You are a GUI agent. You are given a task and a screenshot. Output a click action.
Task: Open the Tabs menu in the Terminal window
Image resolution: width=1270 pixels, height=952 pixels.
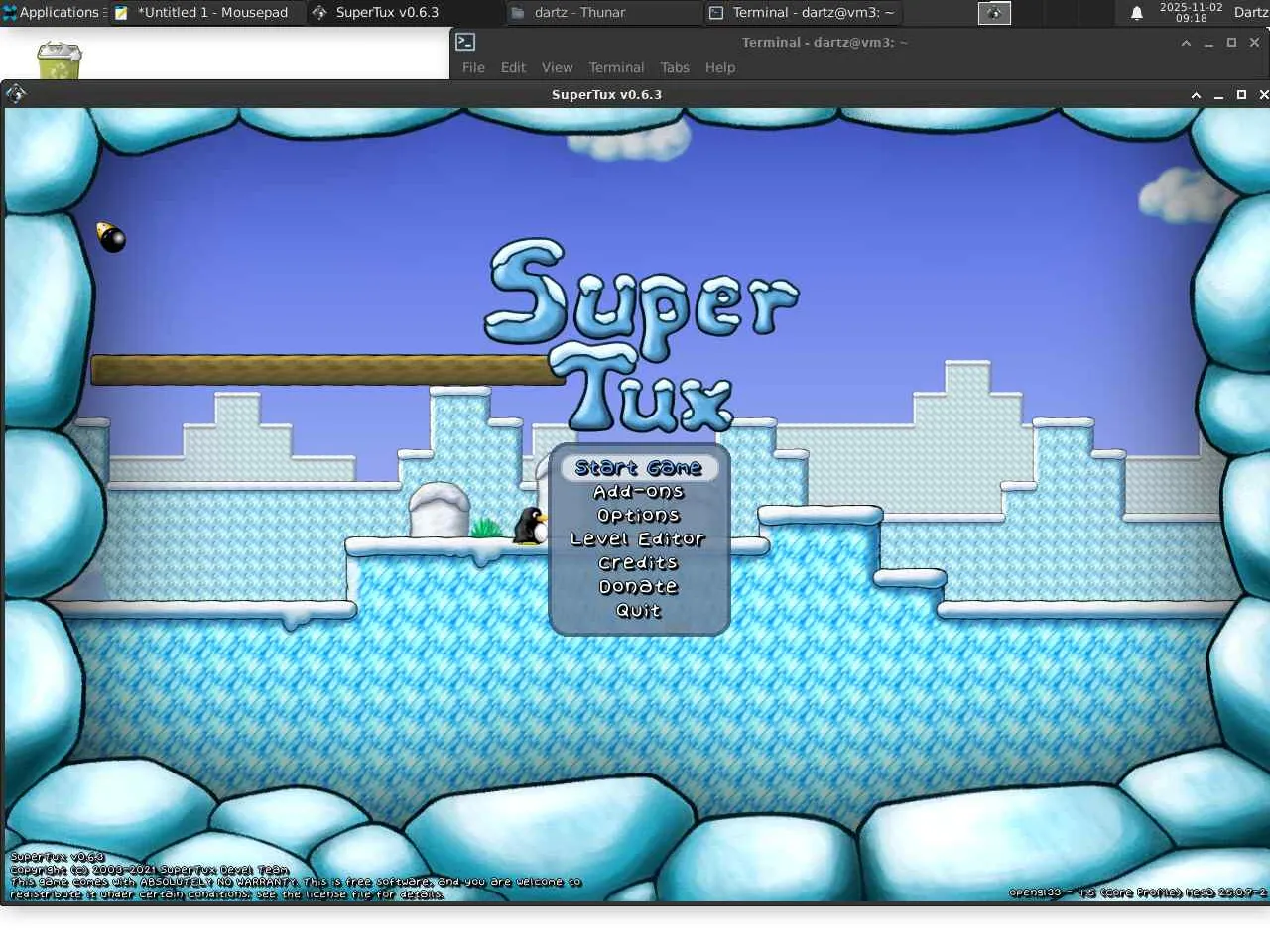click(x=675, y=67)
